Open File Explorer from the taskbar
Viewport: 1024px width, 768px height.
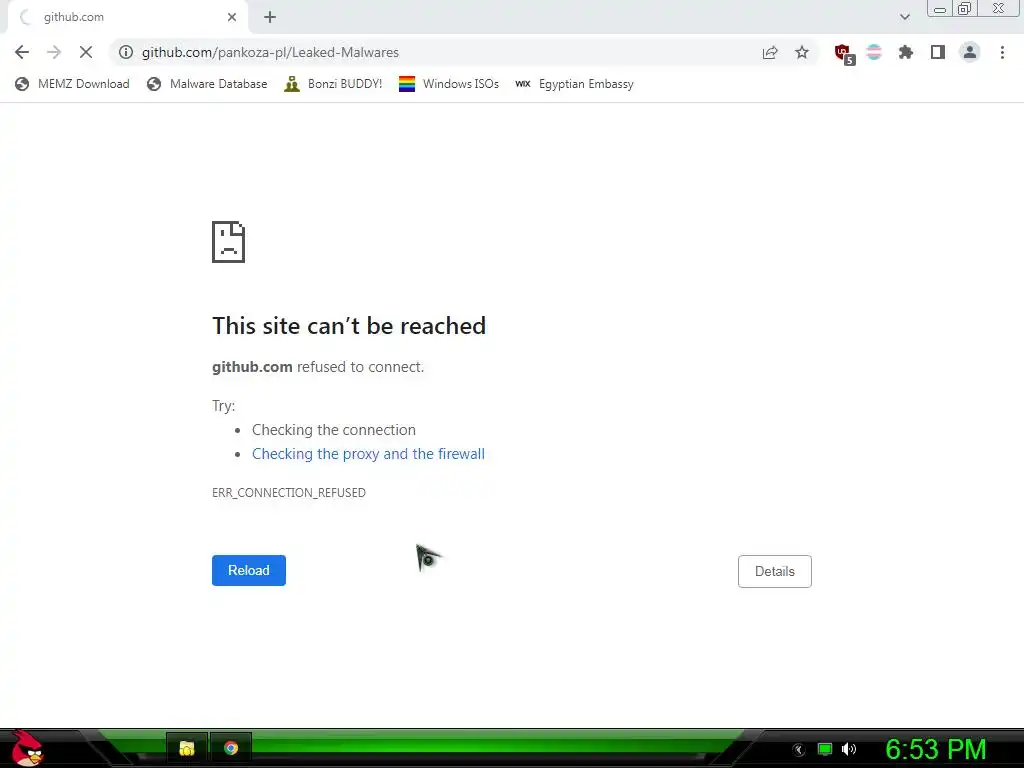pos(187,748)
